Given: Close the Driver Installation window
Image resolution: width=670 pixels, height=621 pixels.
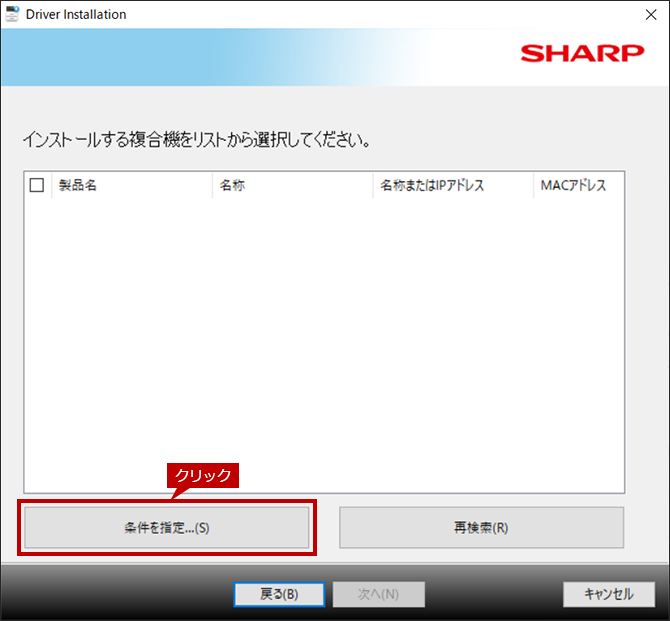Looking at the screenshot, I should tap(651, 15).
